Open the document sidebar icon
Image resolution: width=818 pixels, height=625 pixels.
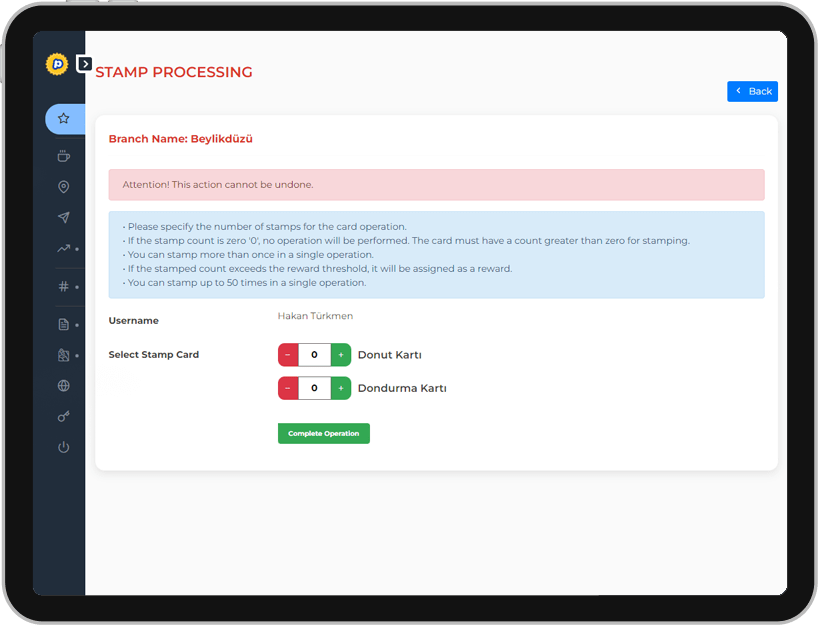(x=64, y=325)
